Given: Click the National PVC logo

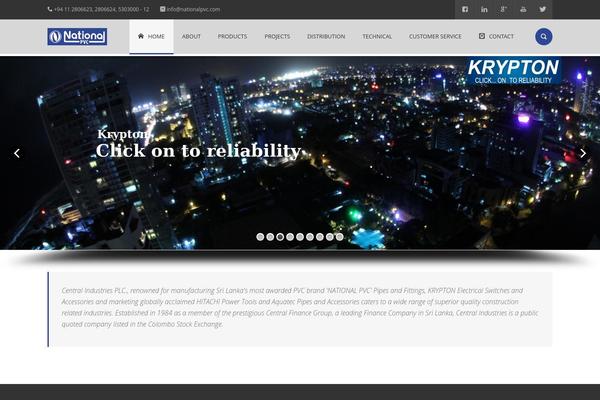Looking at the screenshot, I should (x=77, y=36).
